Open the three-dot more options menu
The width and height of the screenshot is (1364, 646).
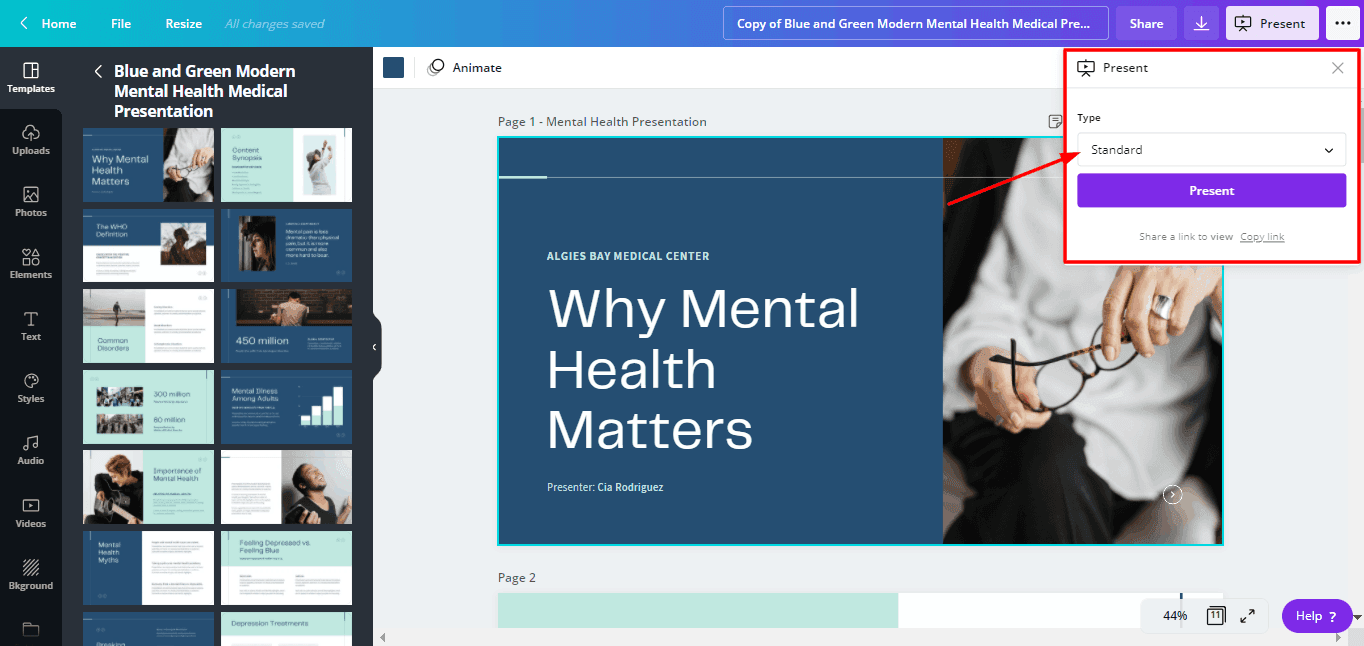(x=1342, y=23)
